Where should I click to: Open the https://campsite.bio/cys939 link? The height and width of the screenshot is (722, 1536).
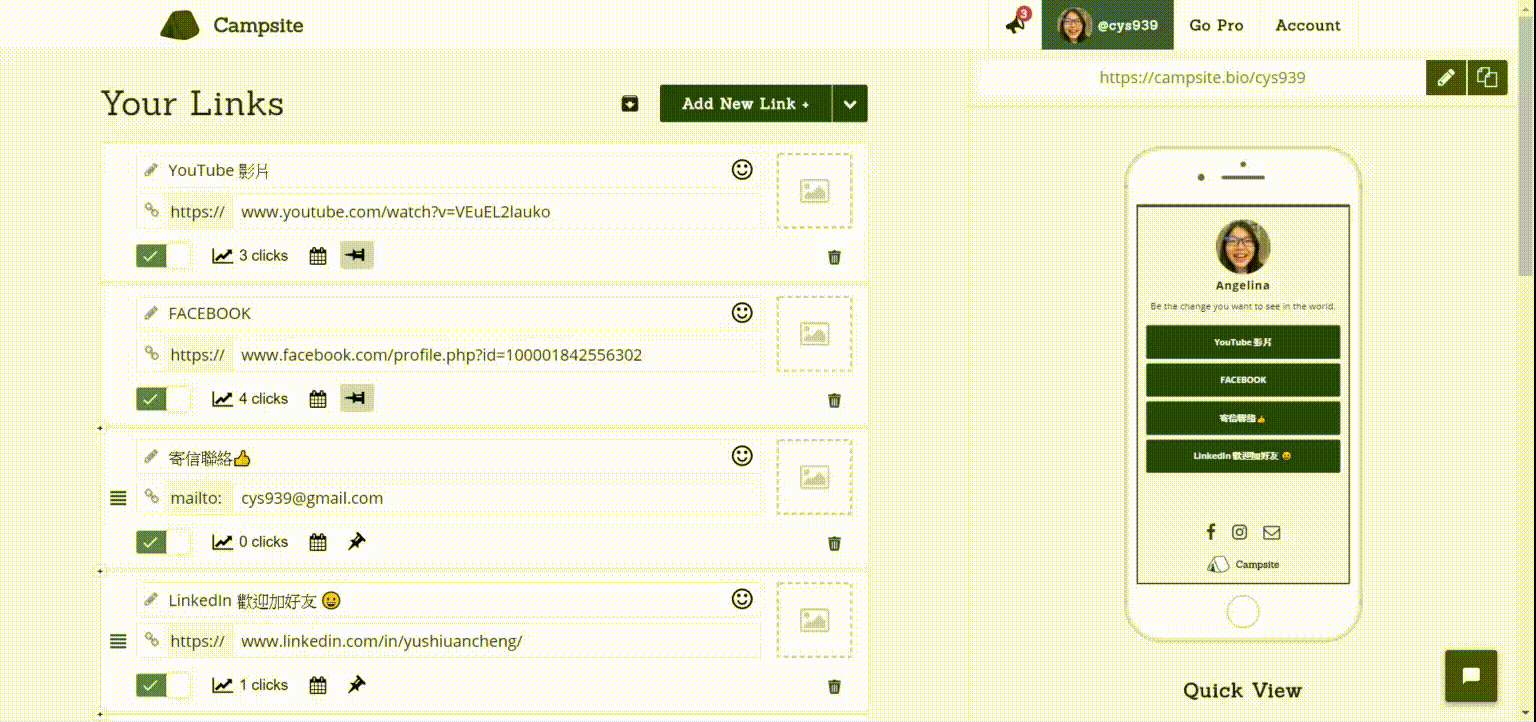(1202, 77)
